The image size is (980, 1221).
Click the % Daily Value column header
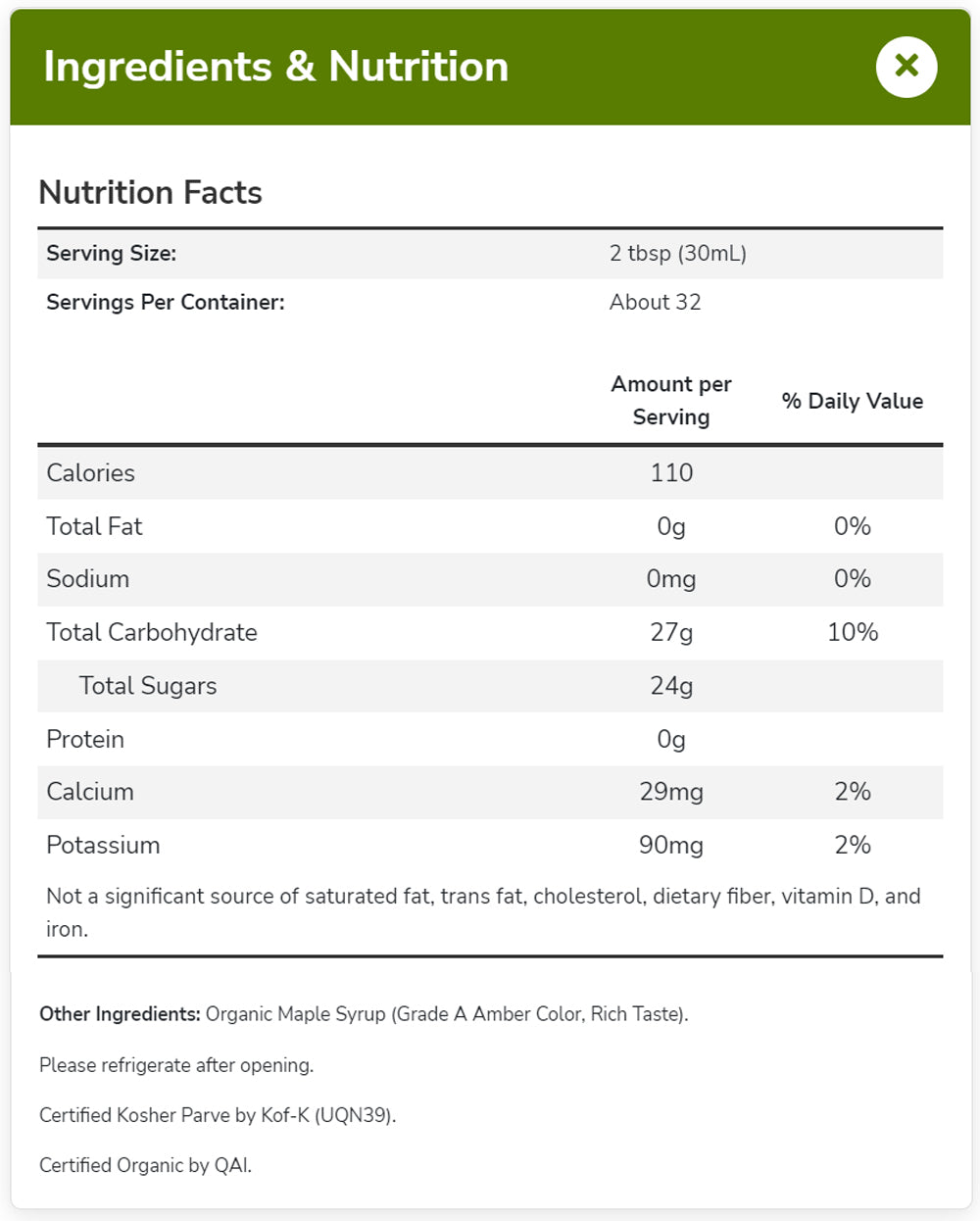(852, 401)
